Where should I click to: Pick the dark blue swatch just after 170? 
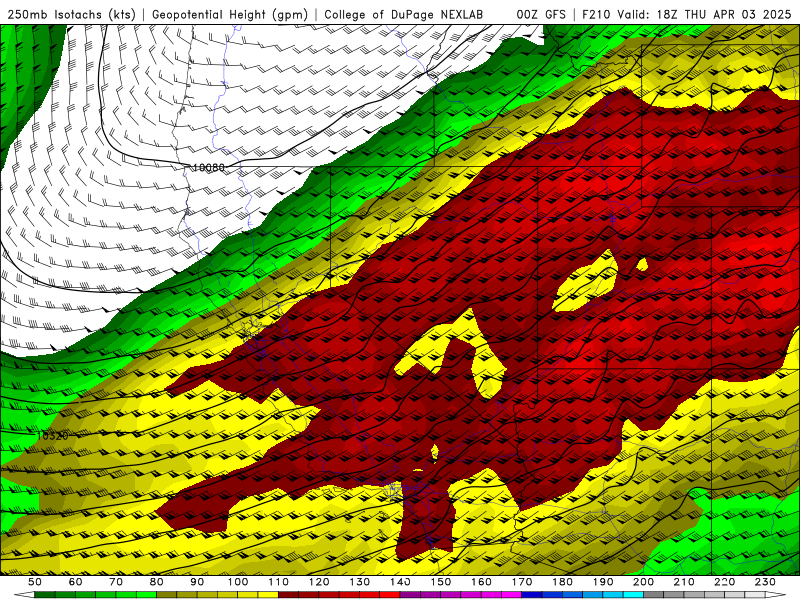pos(532,595)
